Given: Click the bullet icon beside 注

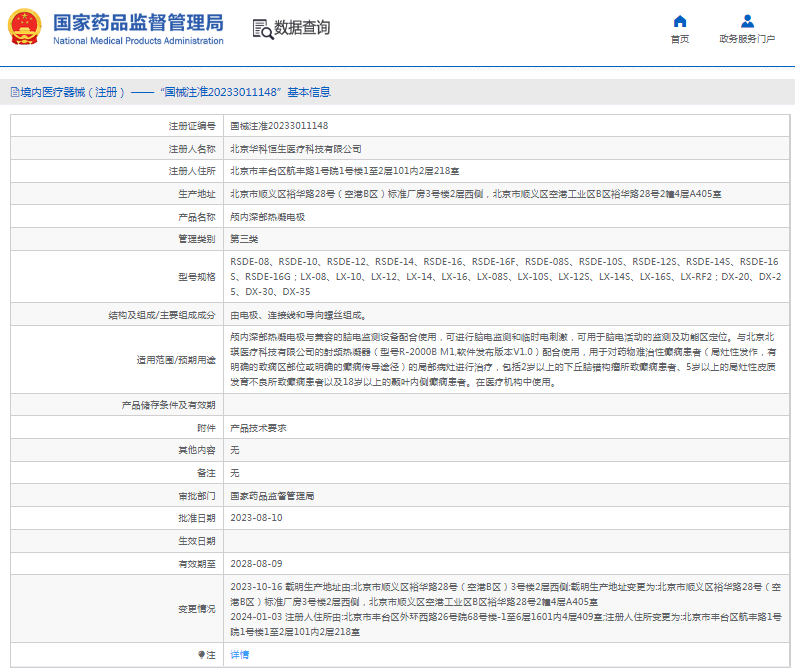Looking at the screenshot, I should point(201,655).
